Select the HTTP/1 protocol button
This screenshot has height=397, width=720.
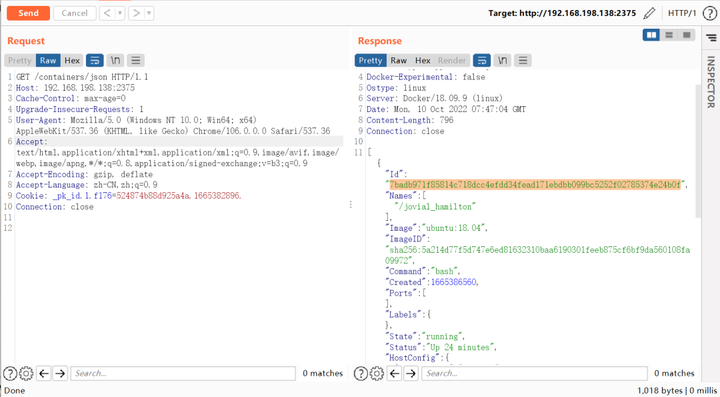pos(682,13)
